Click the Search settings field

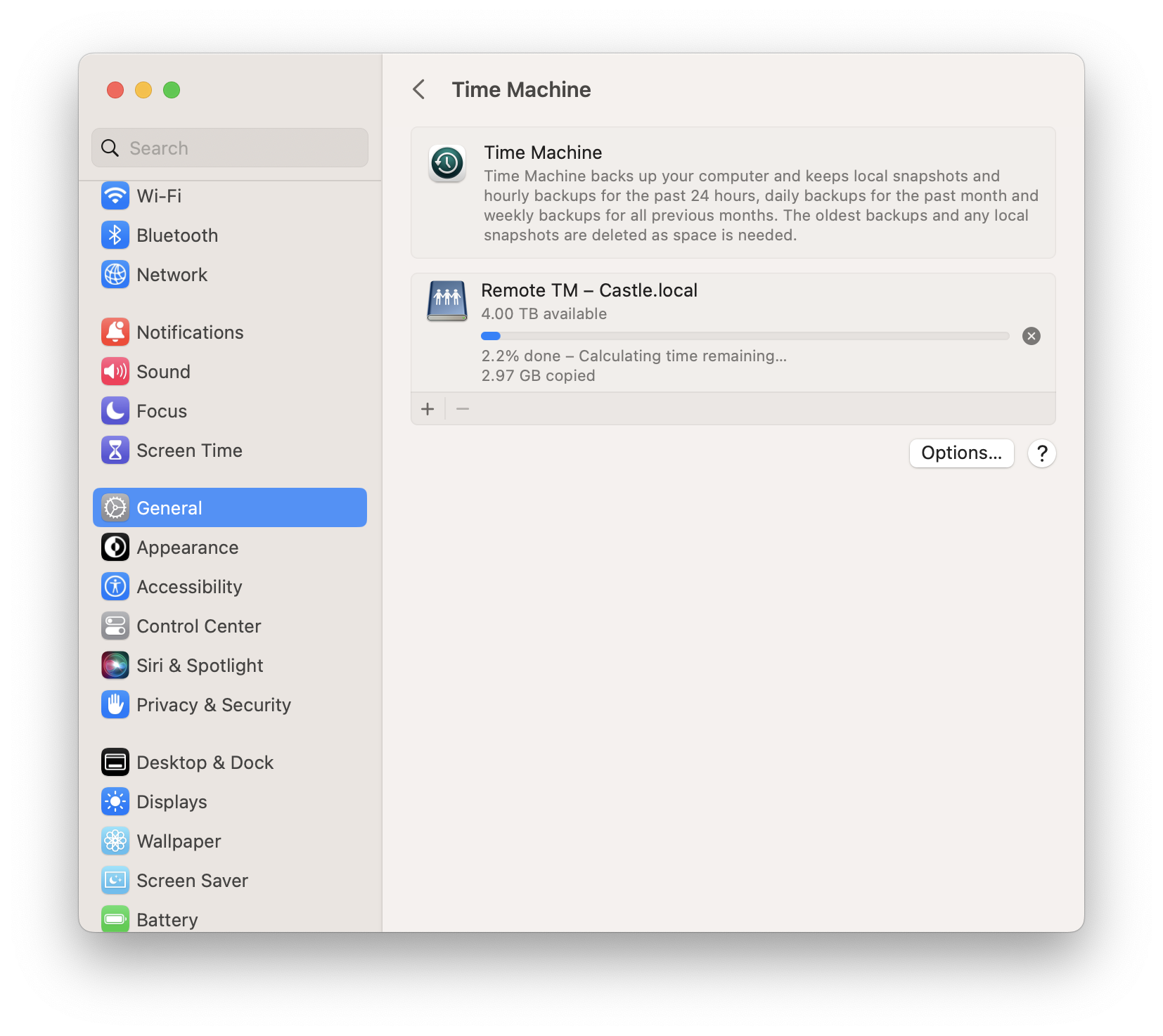tap(230, 148)
